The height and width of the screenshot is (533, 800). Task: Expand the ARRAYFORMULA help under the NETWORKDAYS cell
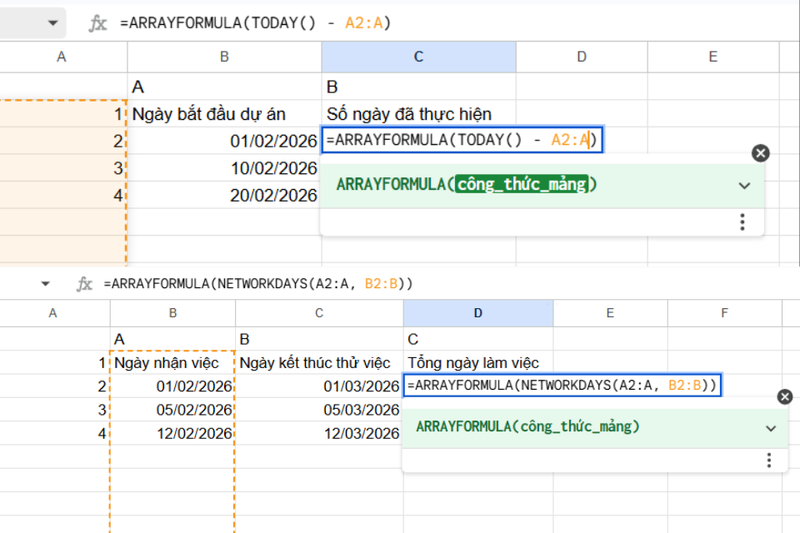point(770,428)
